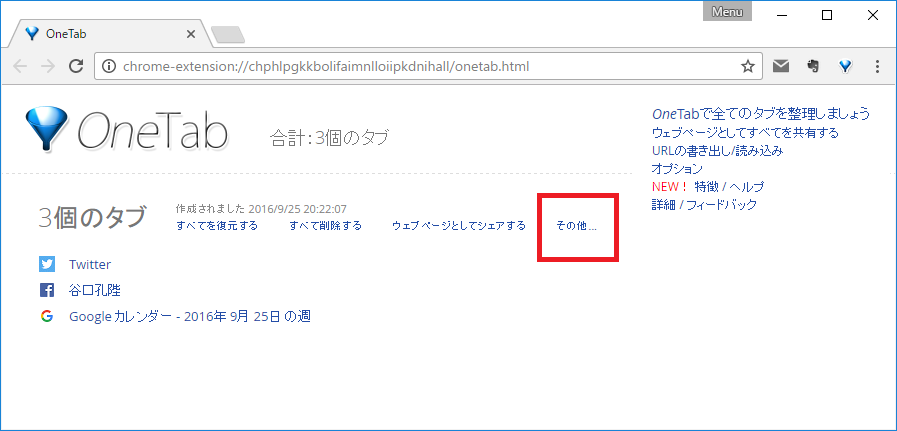This screenshot has width=897, height=431.
Task: Open the オプション settings link
Action: (677, 169)
